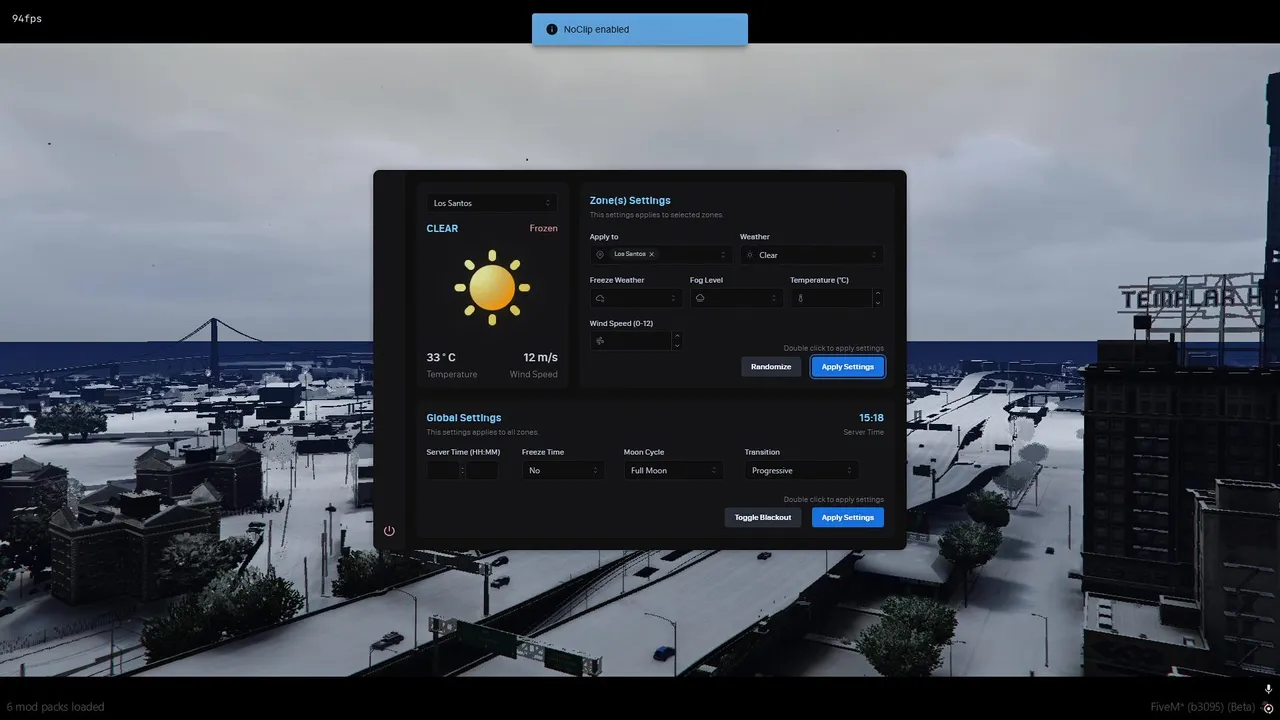Click the FiveM (b3095) (Beta) version text
Screen dimensions: 1280x720
(1203, 707)
